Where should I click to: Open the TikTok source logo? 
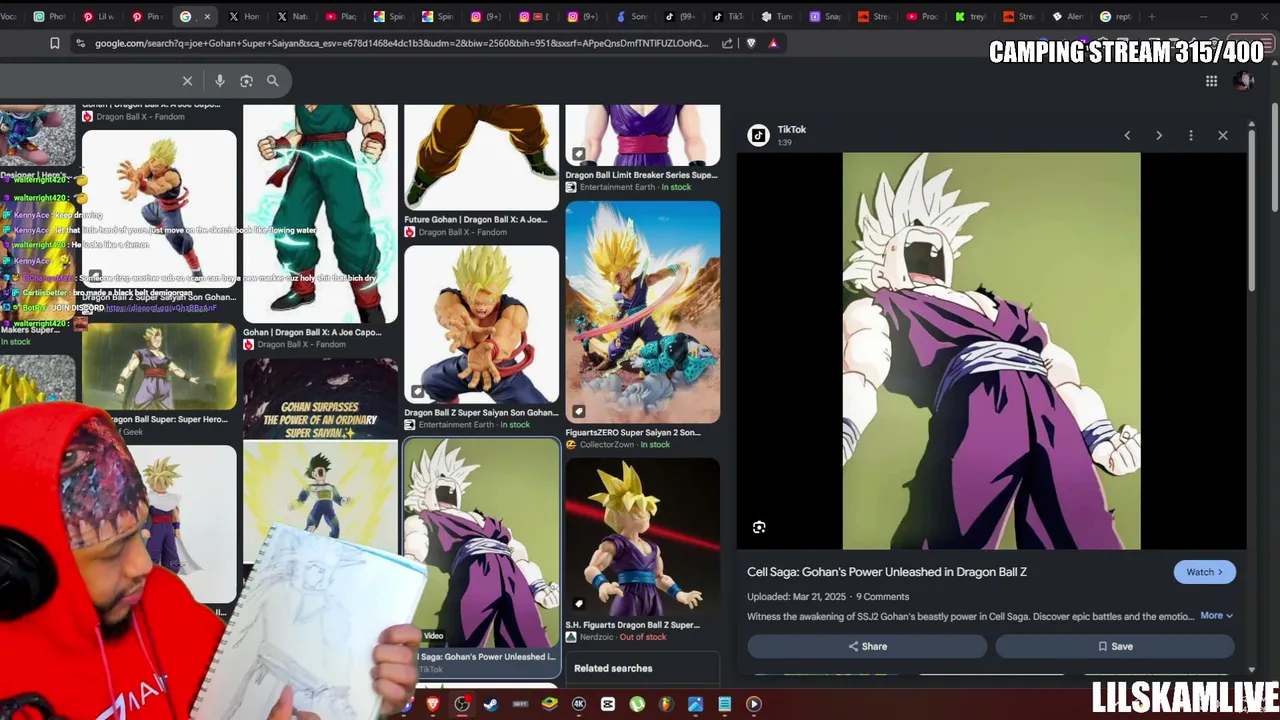759,135
